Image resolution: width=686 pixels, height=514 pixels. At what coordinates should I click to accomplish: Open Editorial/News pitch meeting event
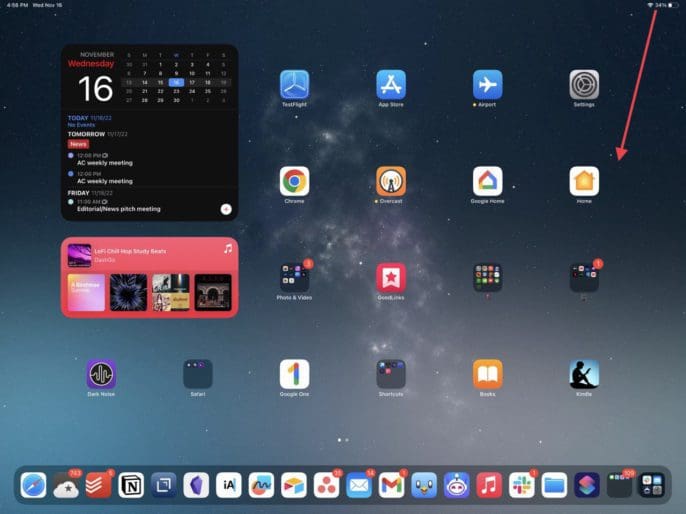coord(119,209)
